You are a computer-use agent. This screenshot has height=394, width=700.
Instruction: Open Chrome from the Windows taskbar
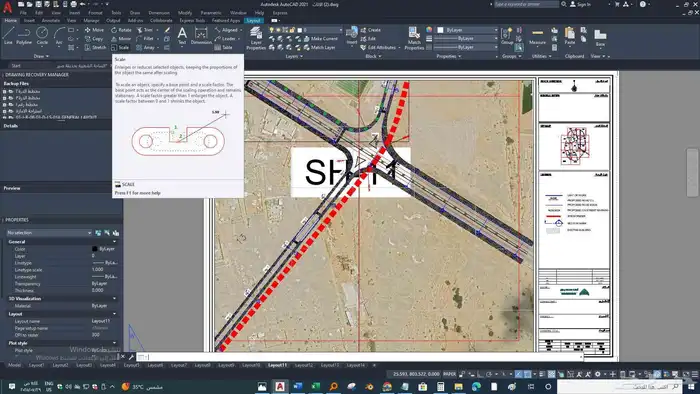(x=387, y=386)
